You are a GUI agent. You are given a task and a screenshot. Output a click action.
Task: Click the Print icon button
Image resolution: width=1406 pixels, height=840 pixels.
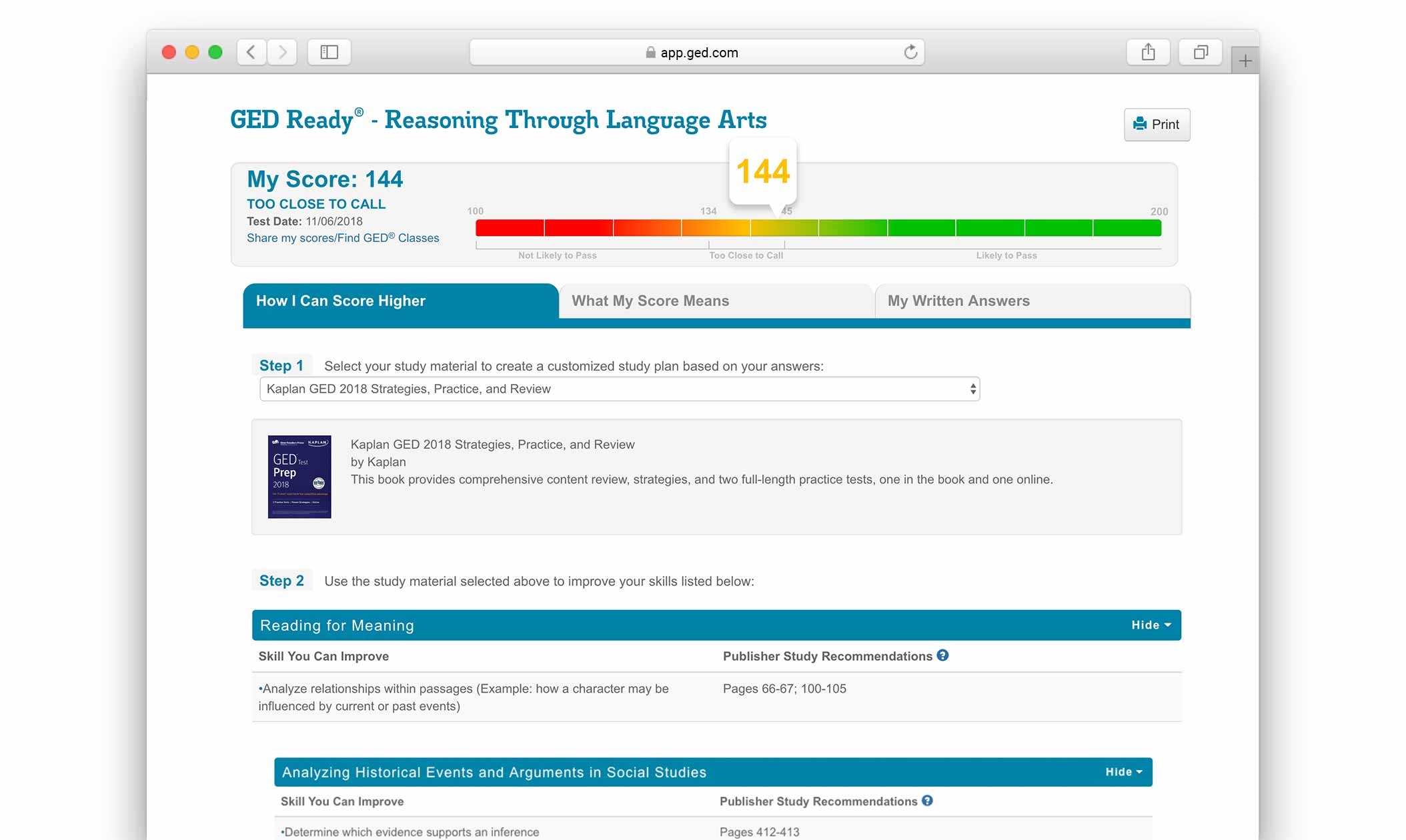tap(1156, 124)
